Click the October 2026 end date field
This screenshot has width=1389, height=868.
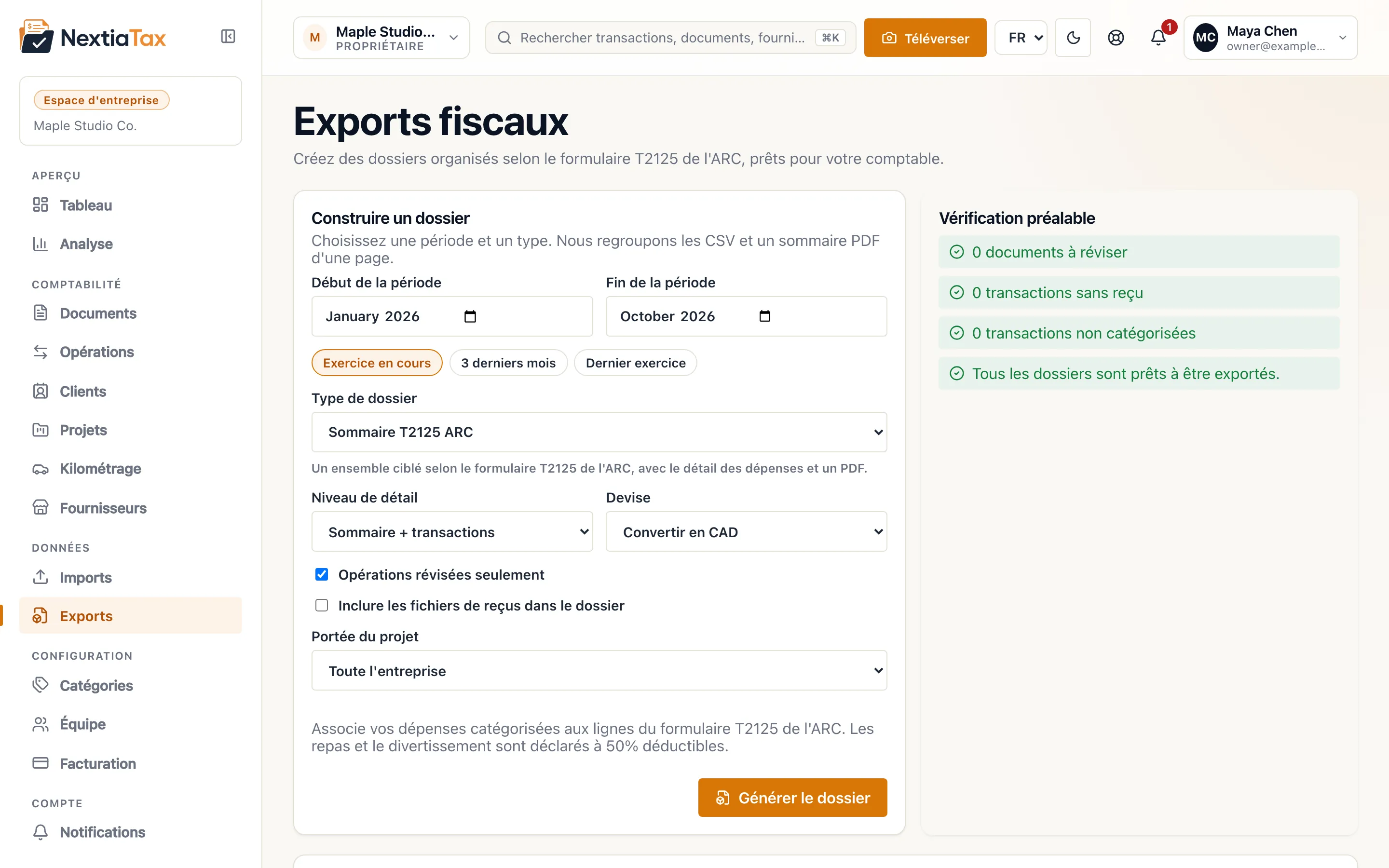pyautogui.click(x=746, y=316)
